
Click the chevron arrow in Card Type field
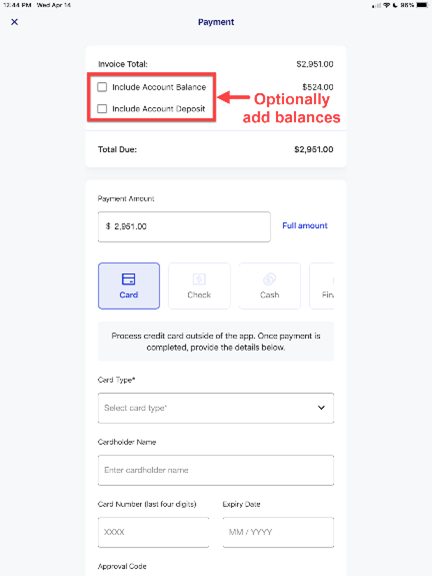321,408
